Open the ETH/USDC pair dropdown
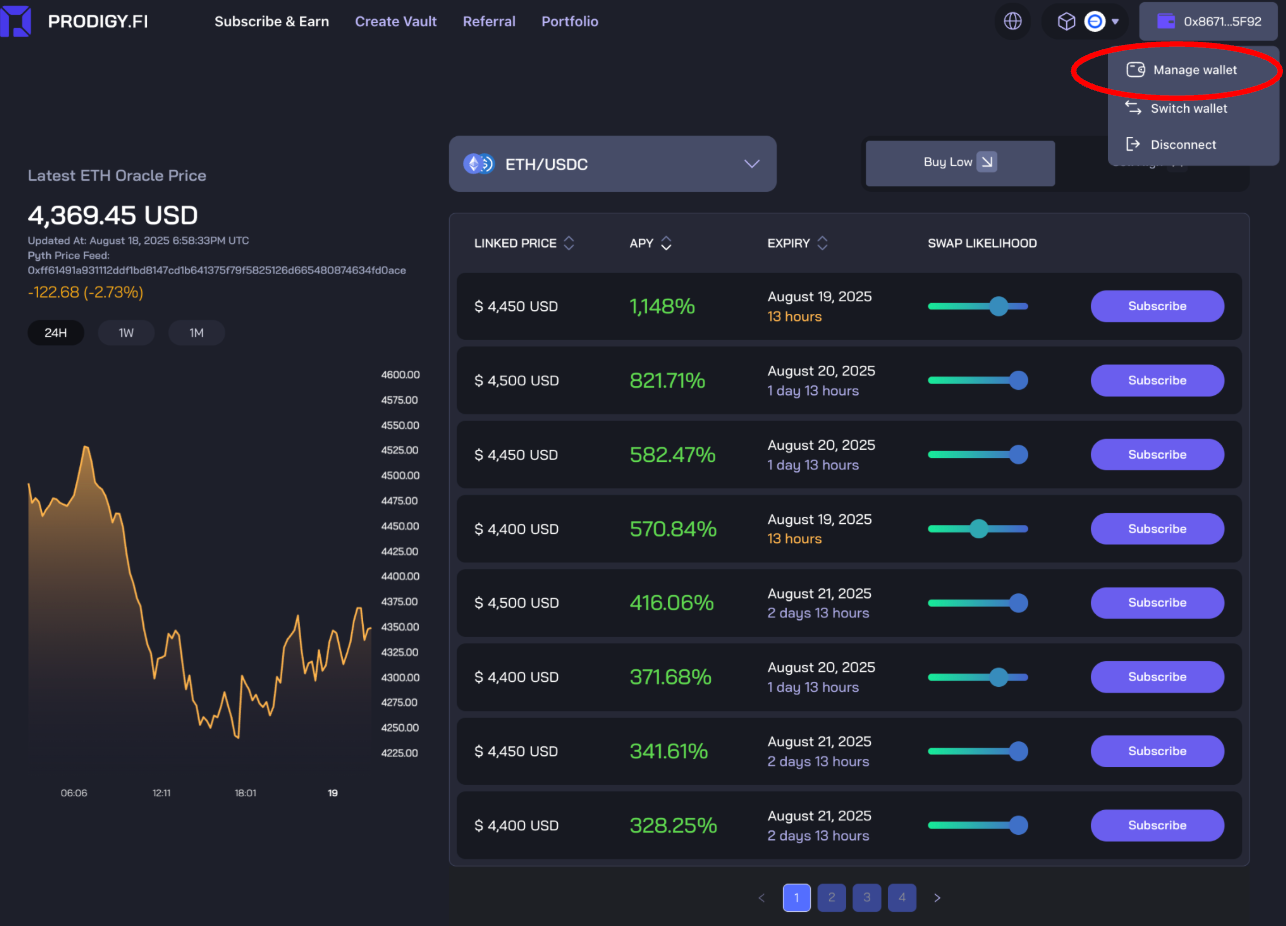This screenshot has height=926, width=1286. pyautogui.click(x=612, y=163)
